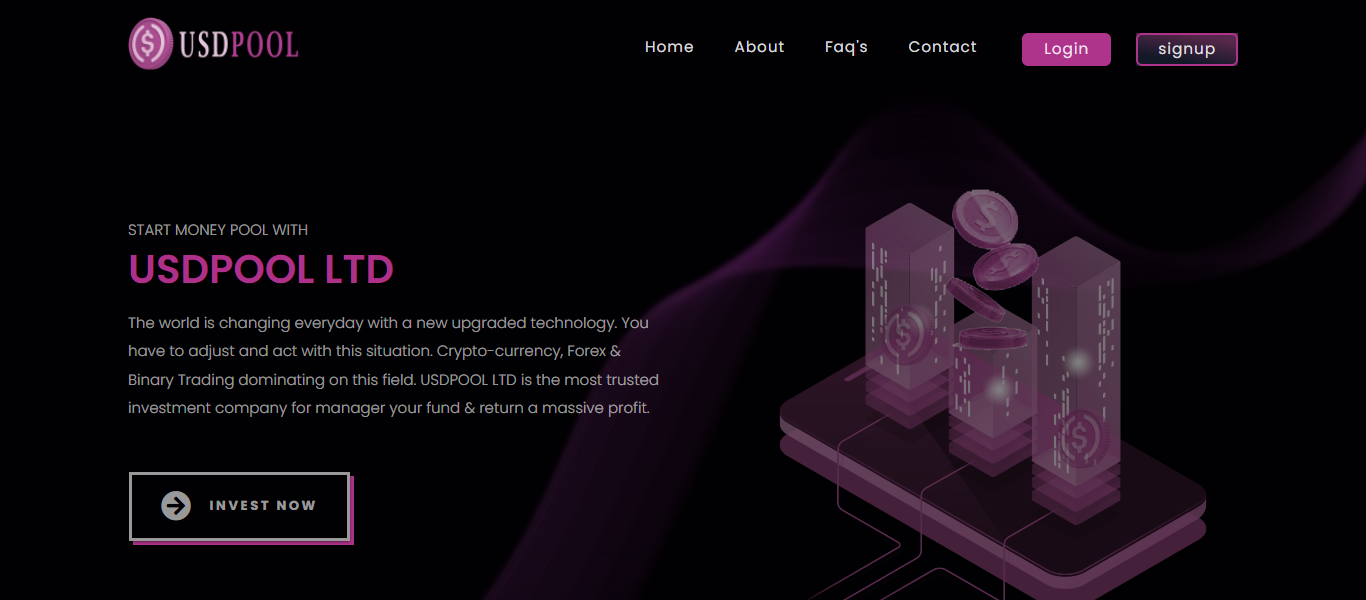Image resolution: width=1366 pixels, height=600 pixels.
Task: Click the description paragraph about trusted investment
Action: tap(393, 366)
